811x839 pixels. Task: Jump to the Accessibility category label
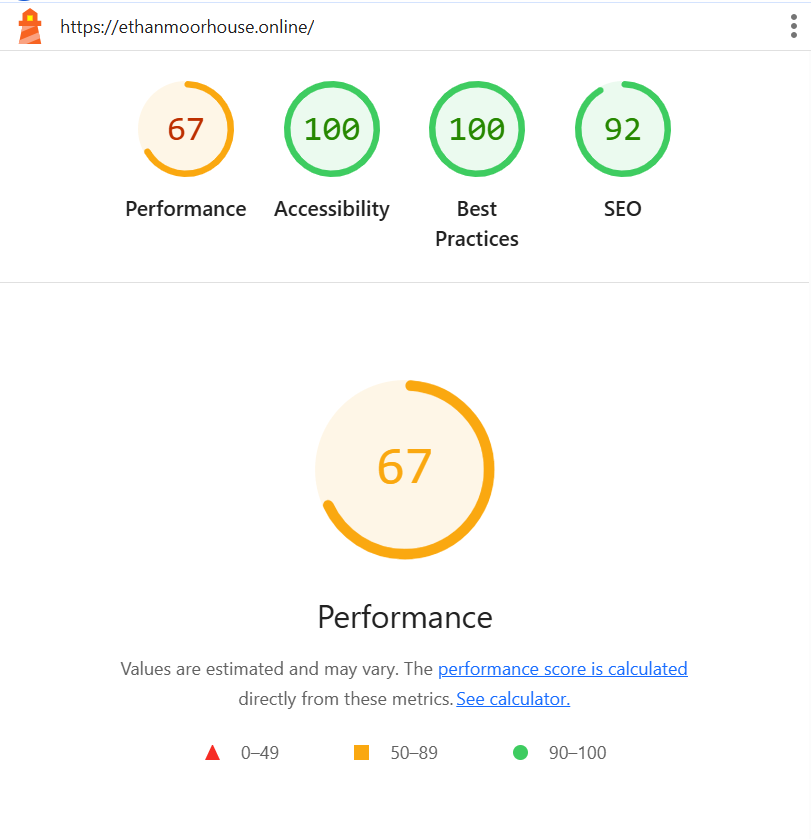[x=332, y=209]
